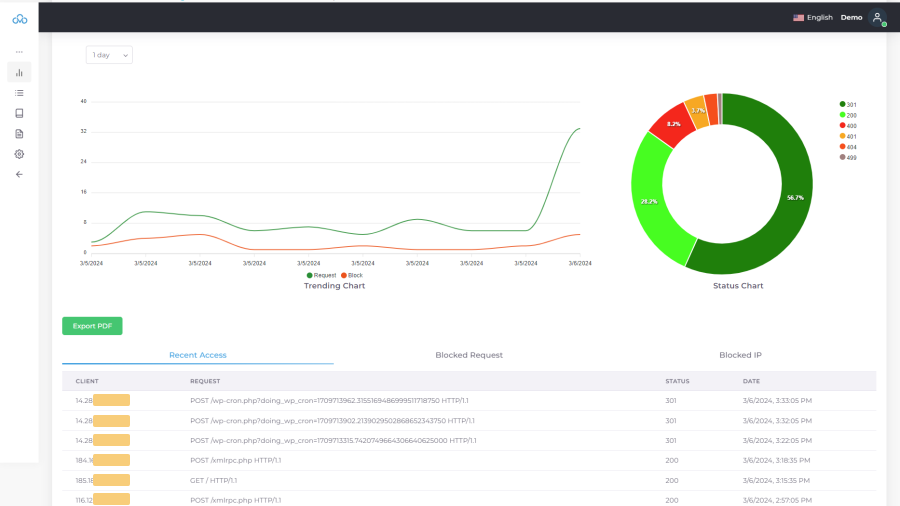The width and height of the screenshot is (900, 506).
Task: Click the Export PDF button
Action: [92, 326]
